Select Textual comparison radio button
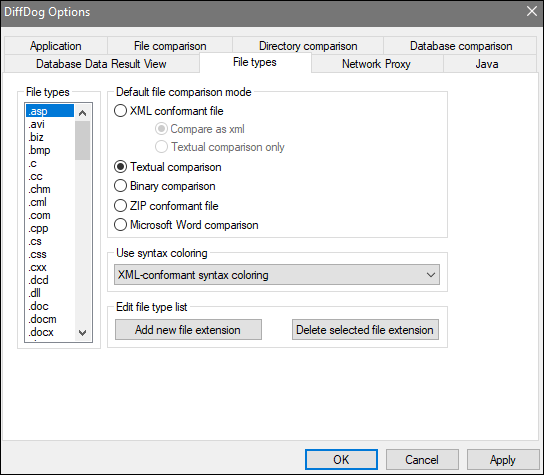Image resolution: width=544 pixels, height=475 pixels. tap(168, 167)
